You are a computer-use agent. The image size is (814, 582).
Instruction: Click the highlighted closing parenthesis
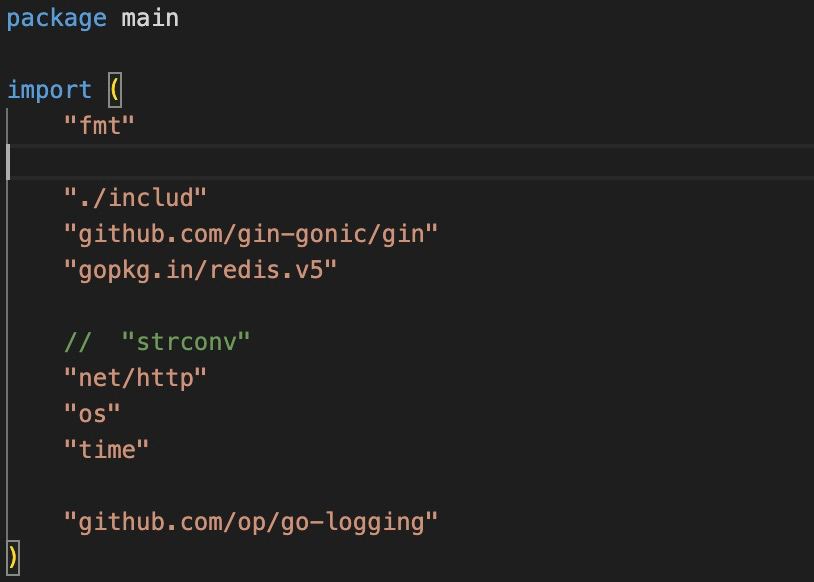[13, 558]
